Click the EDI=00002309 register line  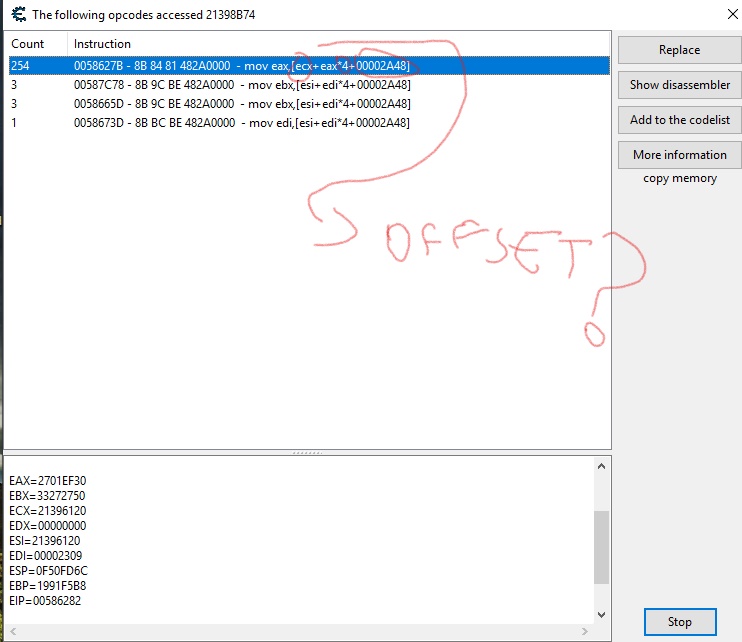pyautogui.click(x=46, y=556)
